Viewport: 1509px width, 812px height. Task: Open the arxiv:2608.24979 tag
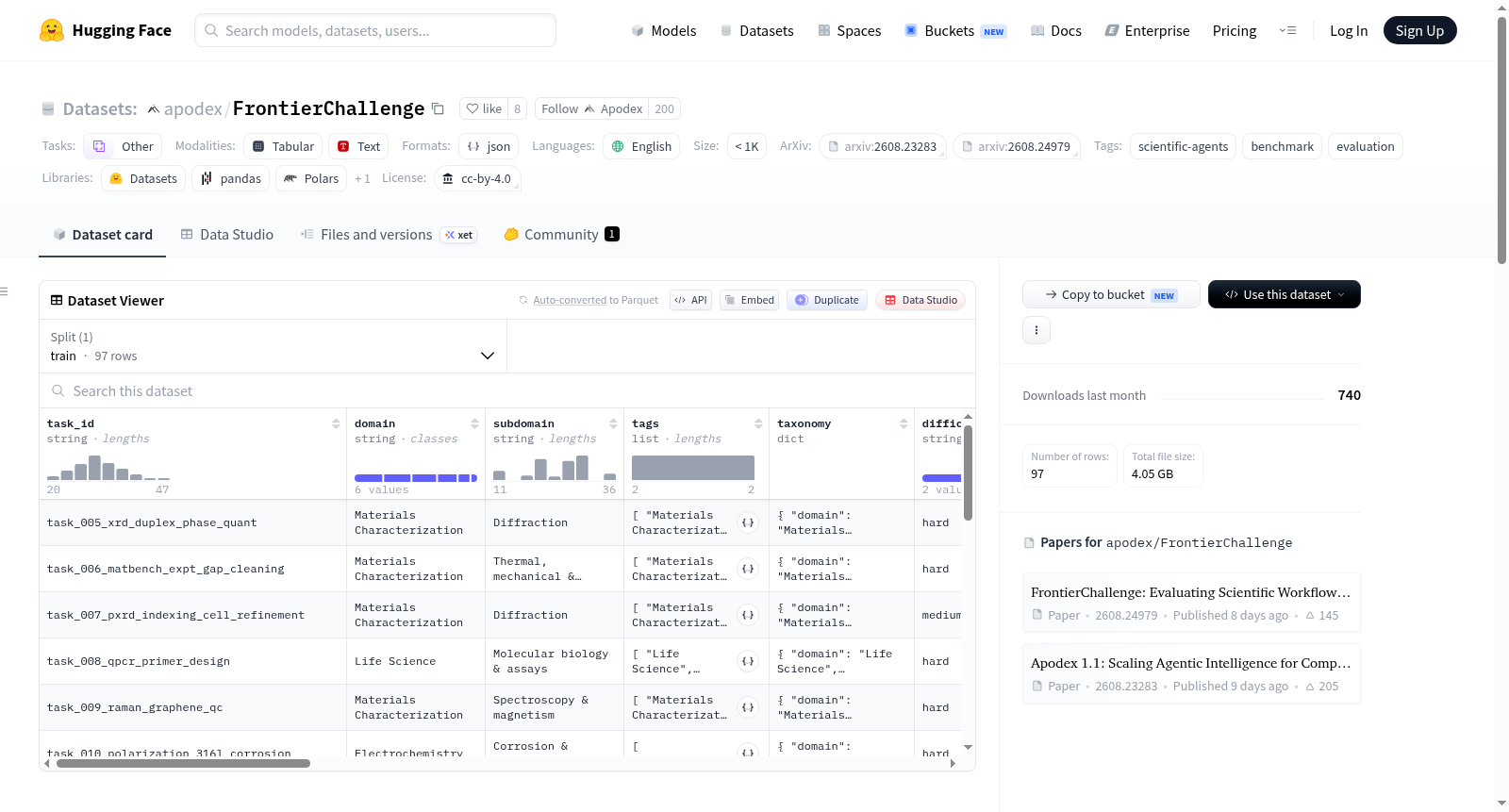pos(1017,146)
